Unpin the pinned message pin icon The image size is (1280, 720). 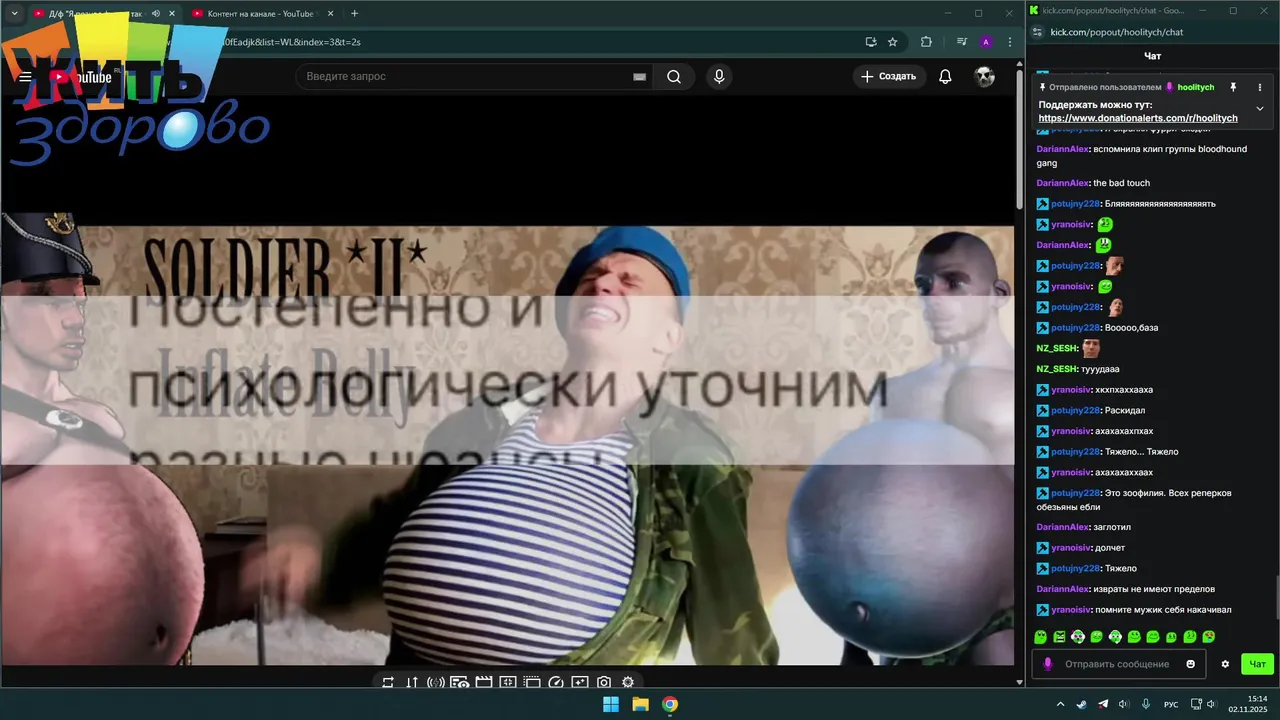(1233, 87)
